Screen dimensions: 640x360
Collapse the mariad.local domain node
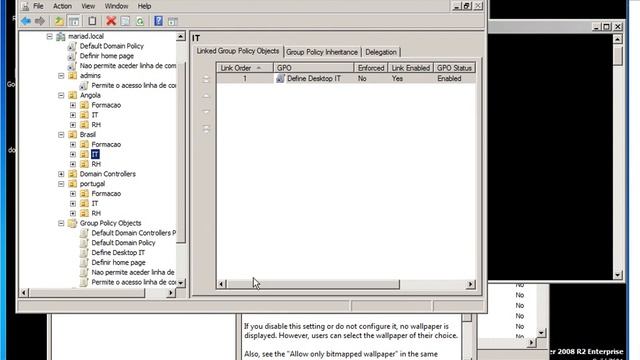coord(49,36)
